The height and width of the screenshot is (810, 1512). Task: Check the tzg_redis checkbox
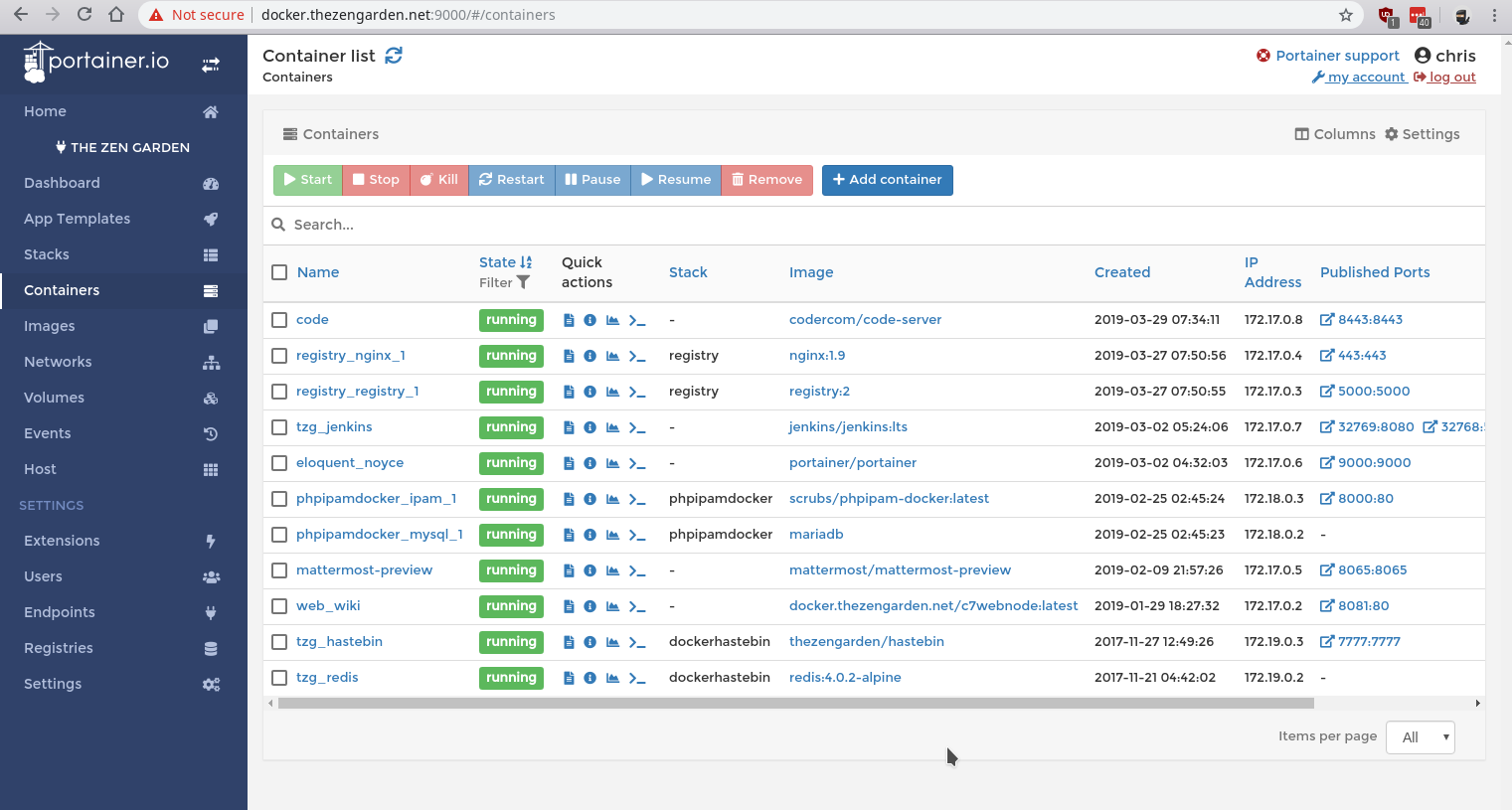279,678
